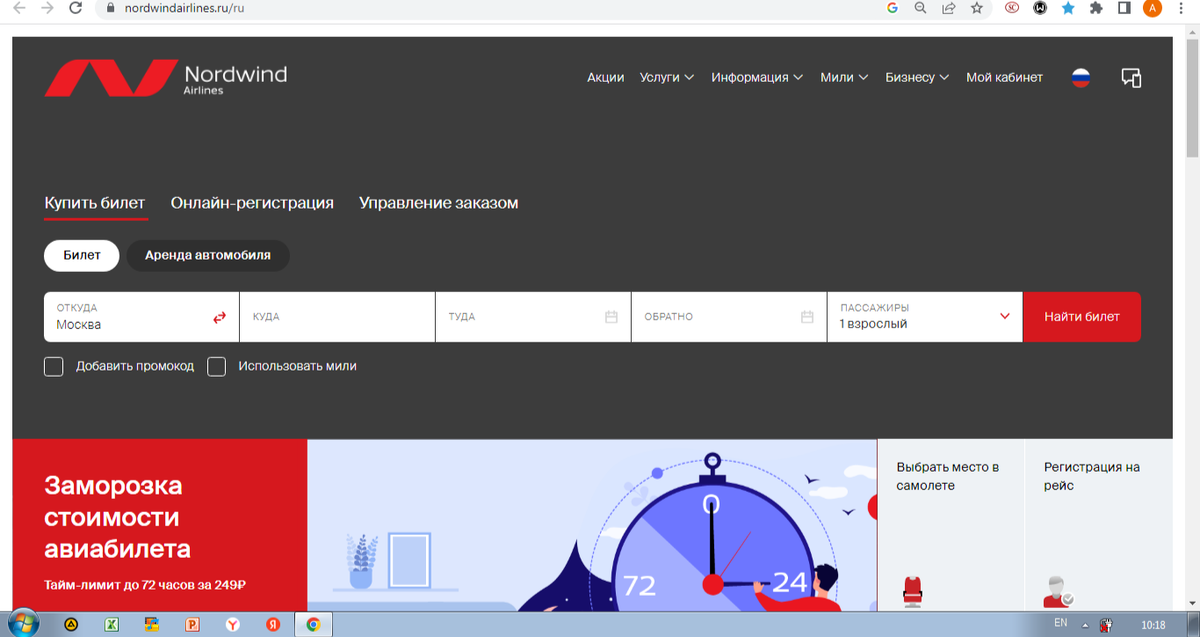Enable Добавить промокод checkbox
This screenshot has height=637, width=1200.
pos(54,366)
